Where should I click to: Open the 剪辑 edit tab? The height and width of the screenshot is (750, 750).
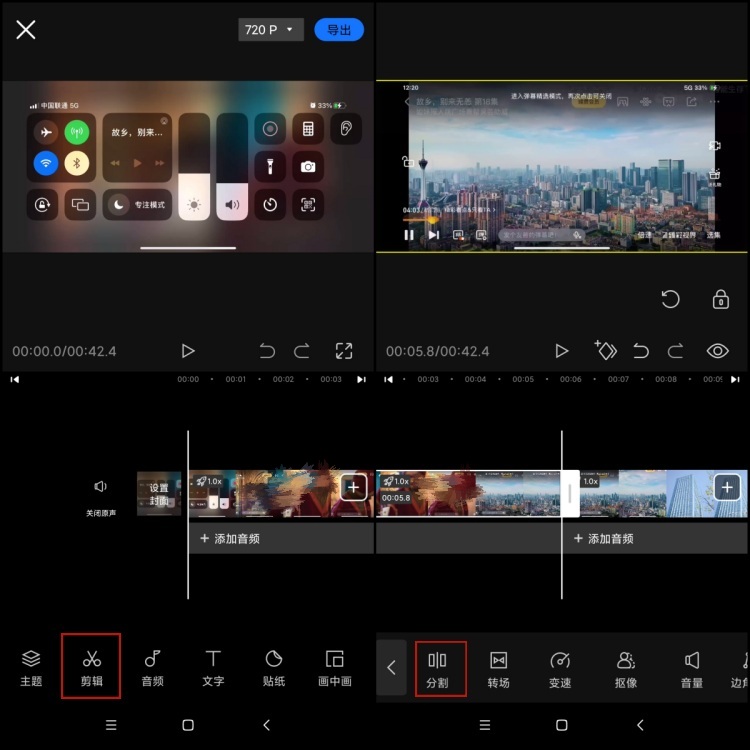tap(91, 668)
